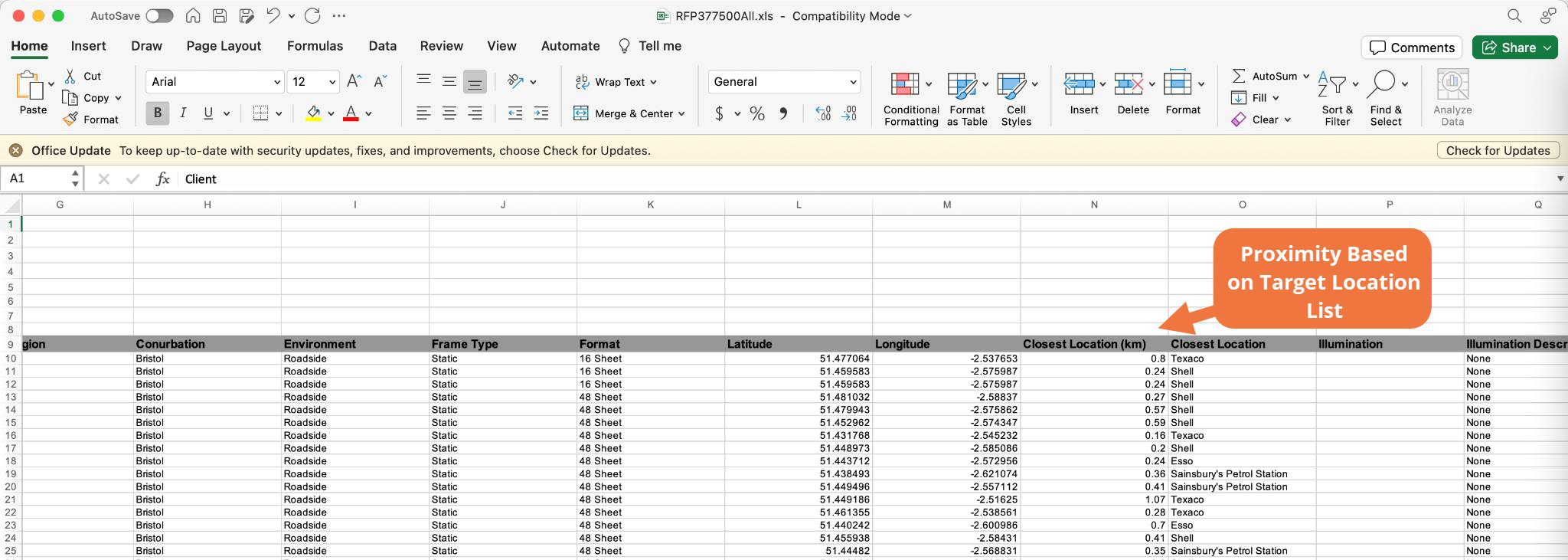This screenshot has width=1568, height=560.
Task: Click the Share button
Action: 1514,47
